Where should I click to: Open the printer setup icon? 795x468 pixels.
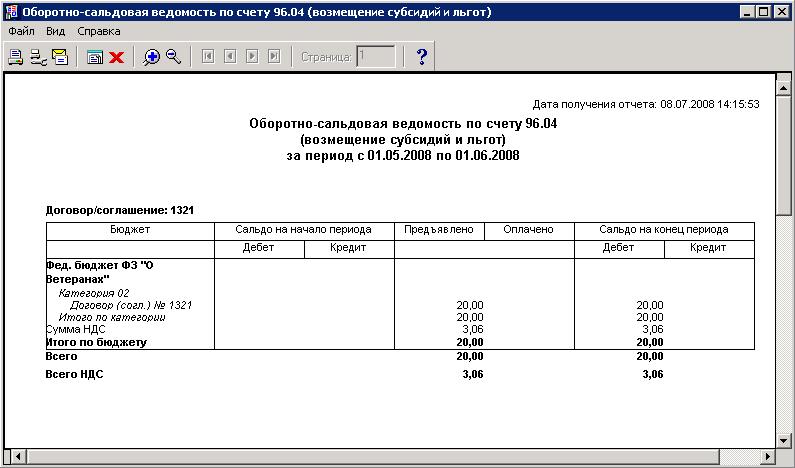pyautogui.click(x=37, y=57)
